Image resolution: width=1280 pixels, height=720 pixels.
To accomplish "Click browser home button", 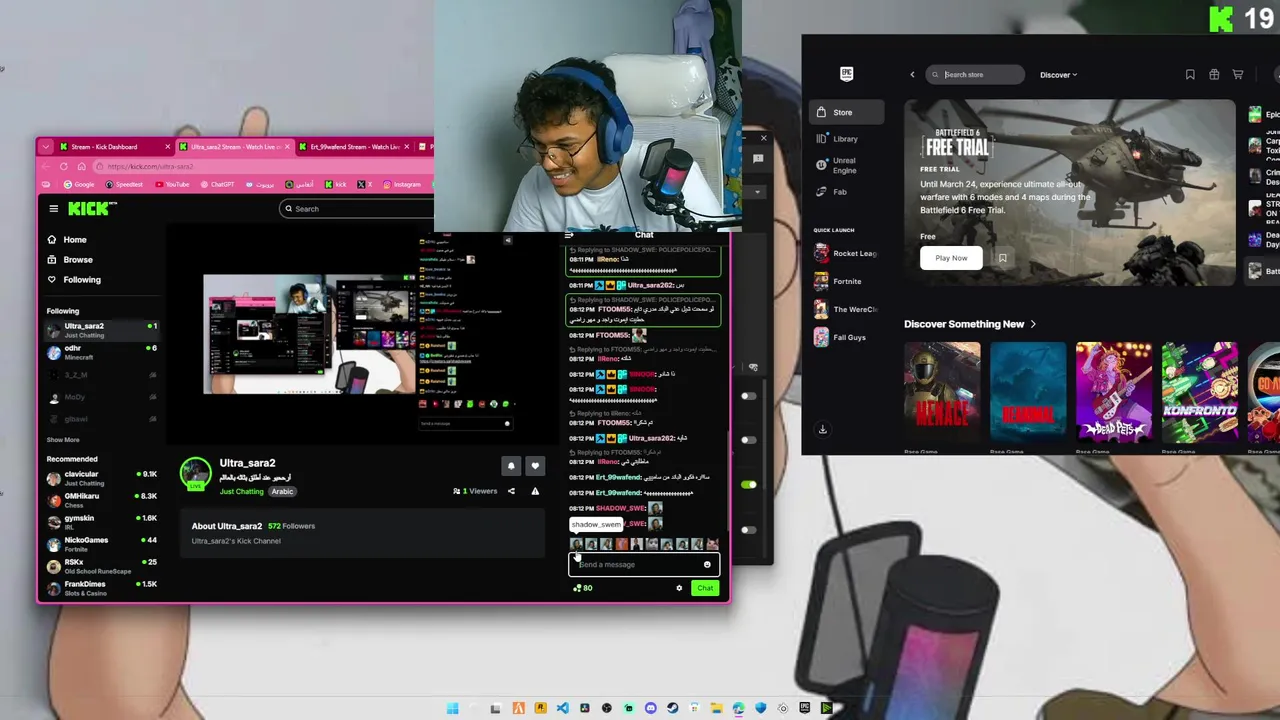I will point(81,167).
